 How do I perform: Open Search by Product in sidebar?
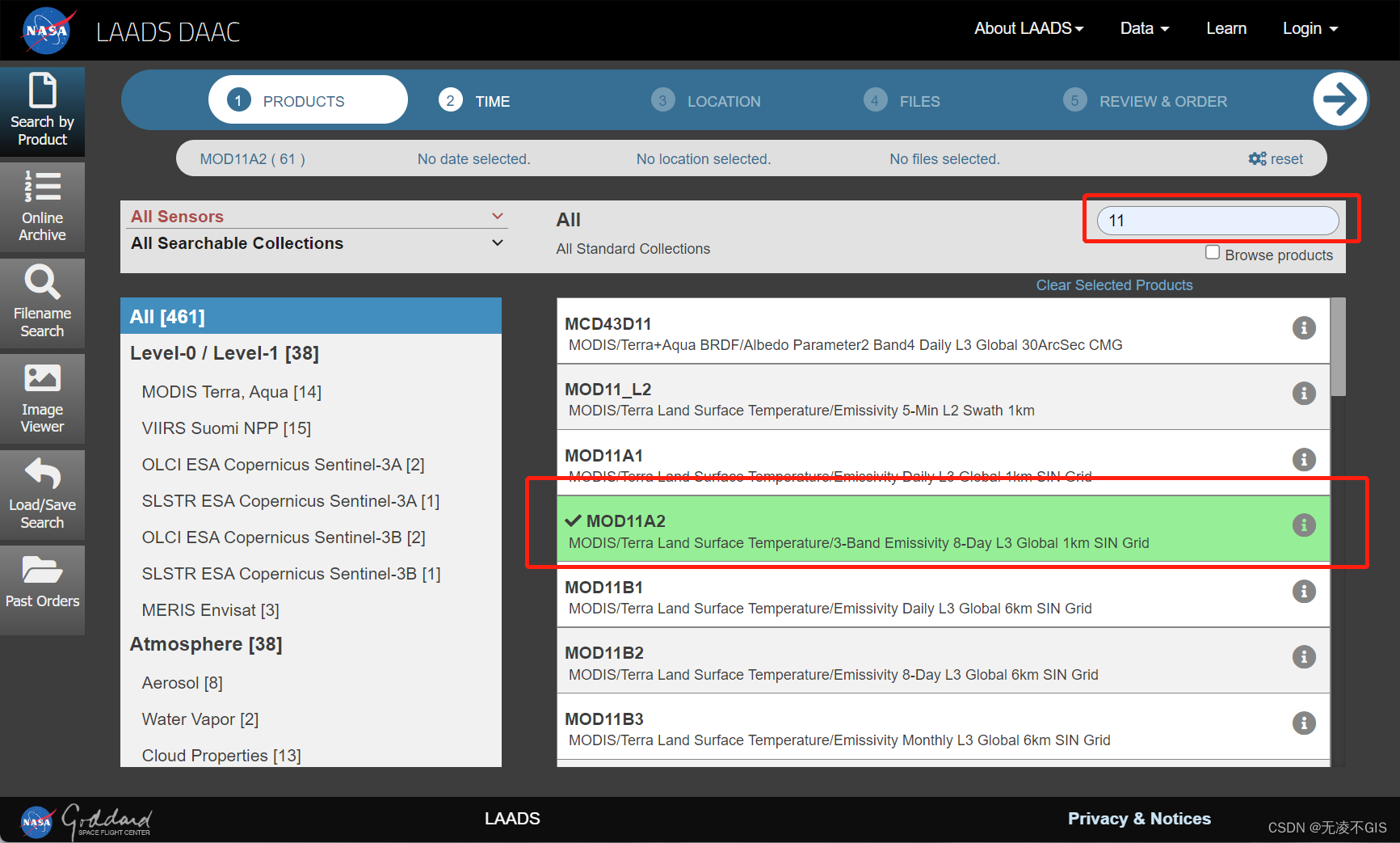[x=42, y=112]
